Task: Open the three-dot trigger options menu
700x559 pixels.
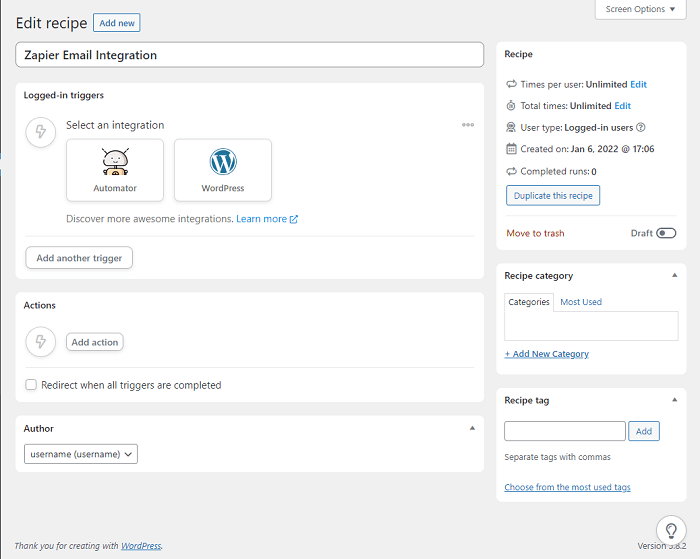Action: coord(468,125)
